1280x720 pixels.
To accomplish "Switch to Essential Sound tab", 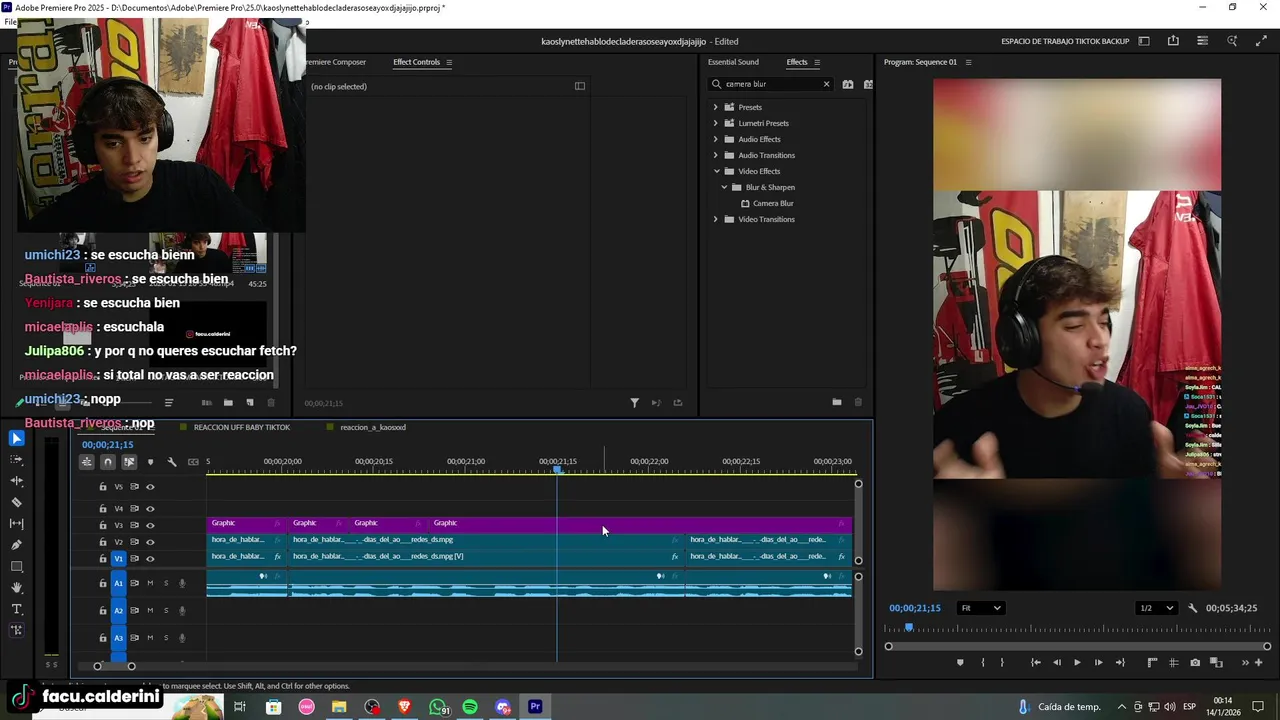I will (733, 62).
